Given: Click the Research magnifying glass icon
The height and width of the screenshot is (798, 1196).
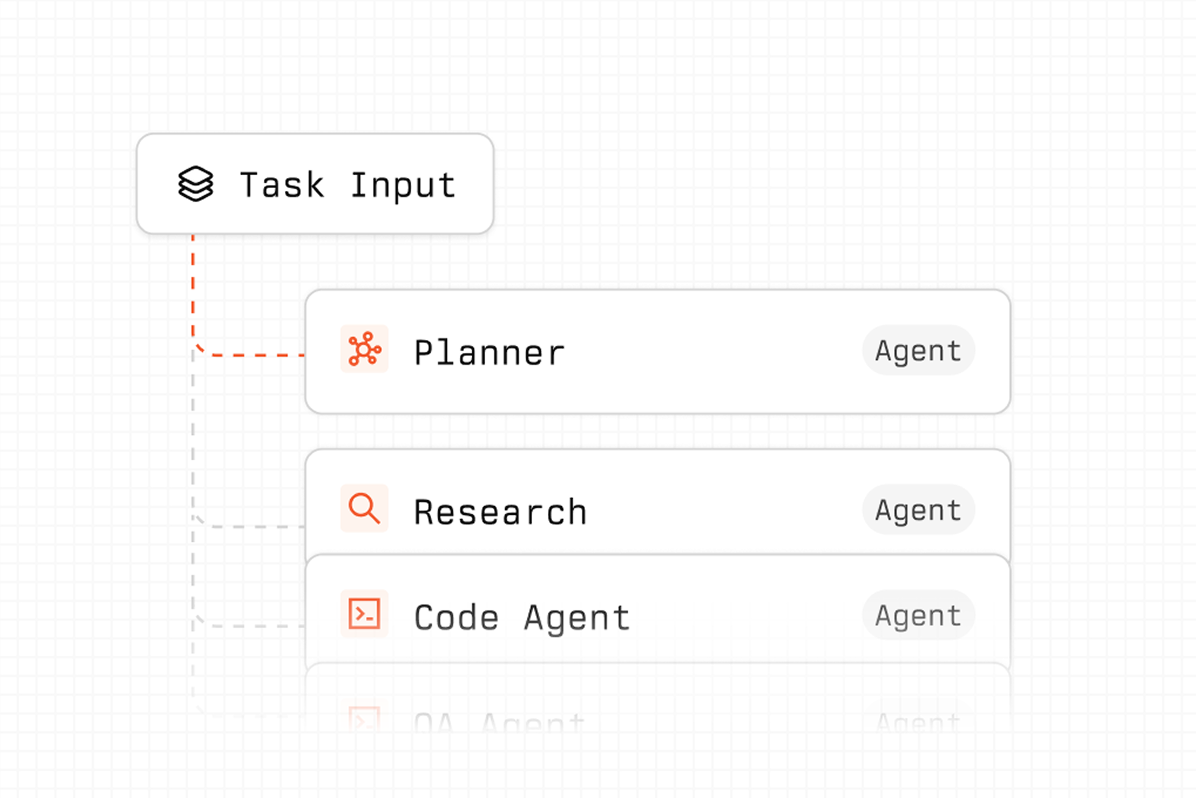Looking at the screenshot, I should coord(364,508).
